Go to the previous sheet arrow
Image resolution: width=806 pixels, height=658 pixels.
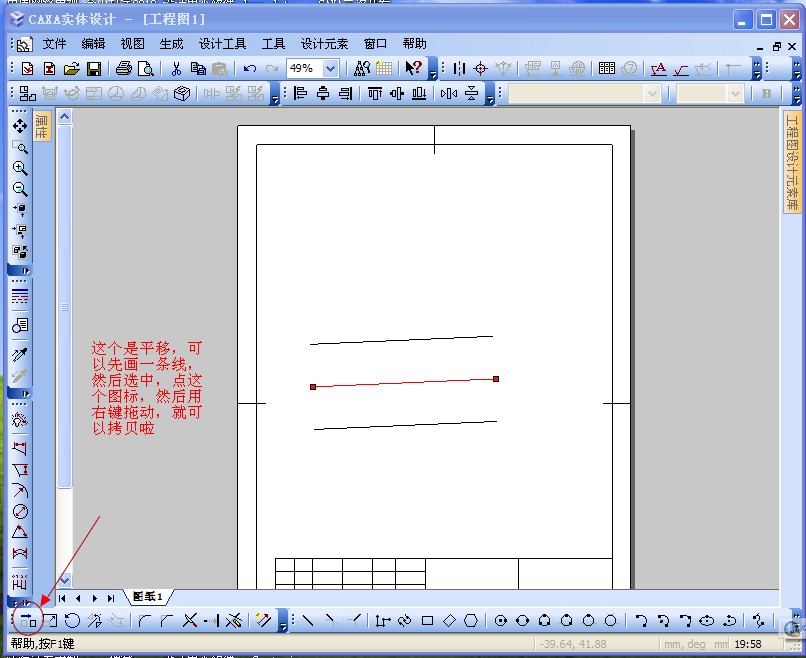tap(78, 598)
